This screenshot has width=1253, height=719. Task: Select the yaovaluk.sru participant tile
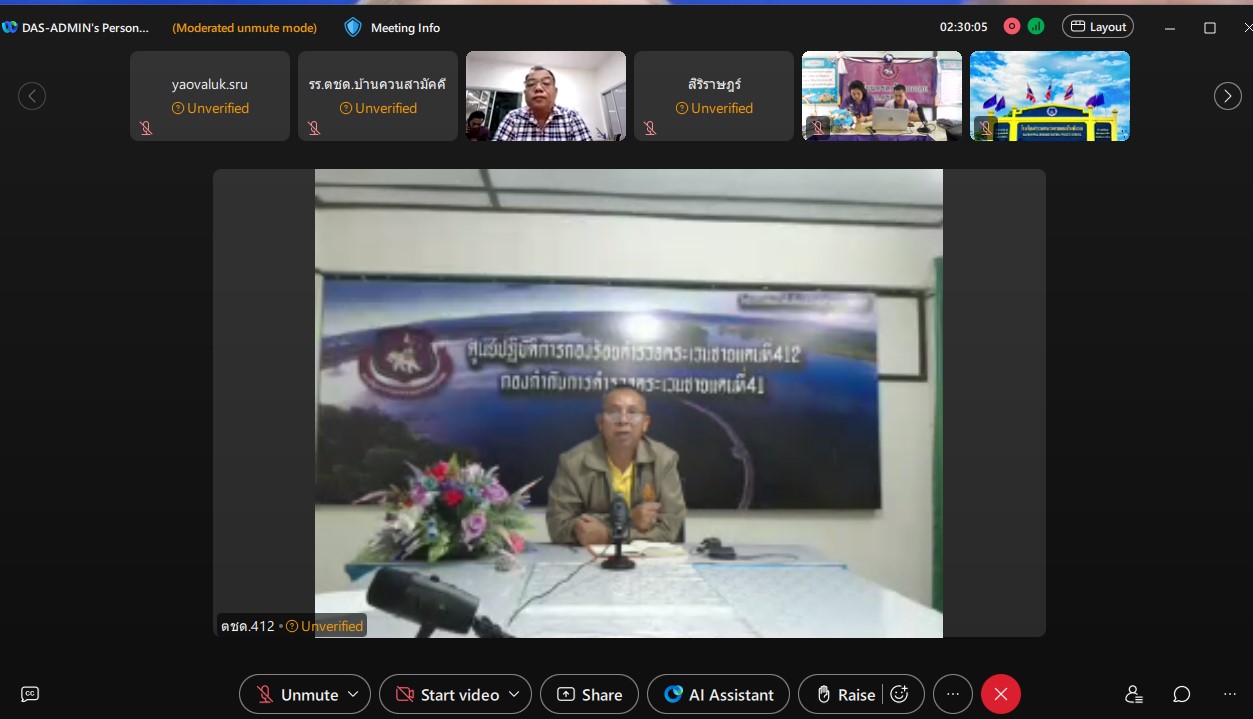click(210, 96)
